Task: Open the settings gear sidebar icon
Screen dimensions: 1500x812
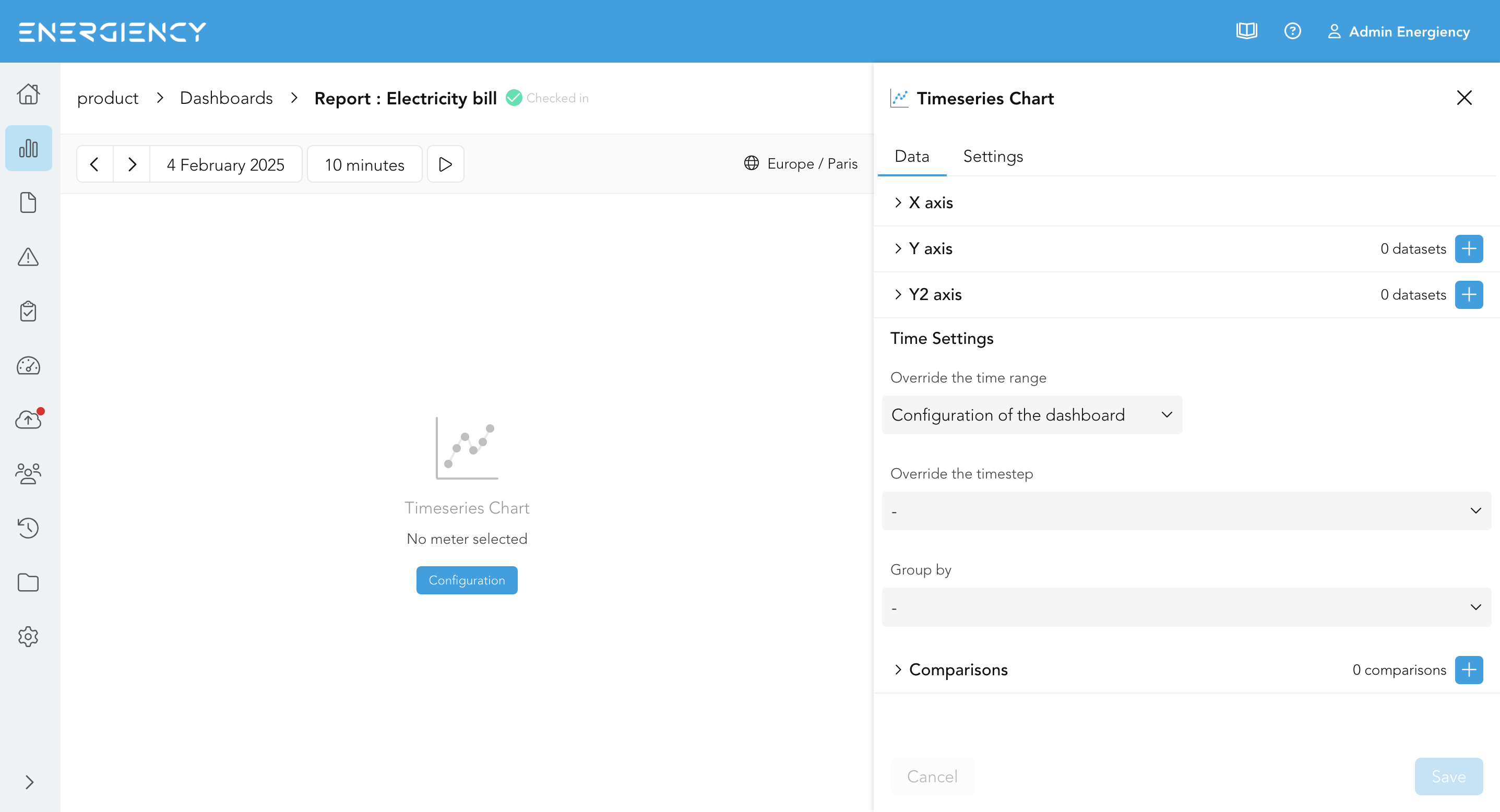Action: 28,636
